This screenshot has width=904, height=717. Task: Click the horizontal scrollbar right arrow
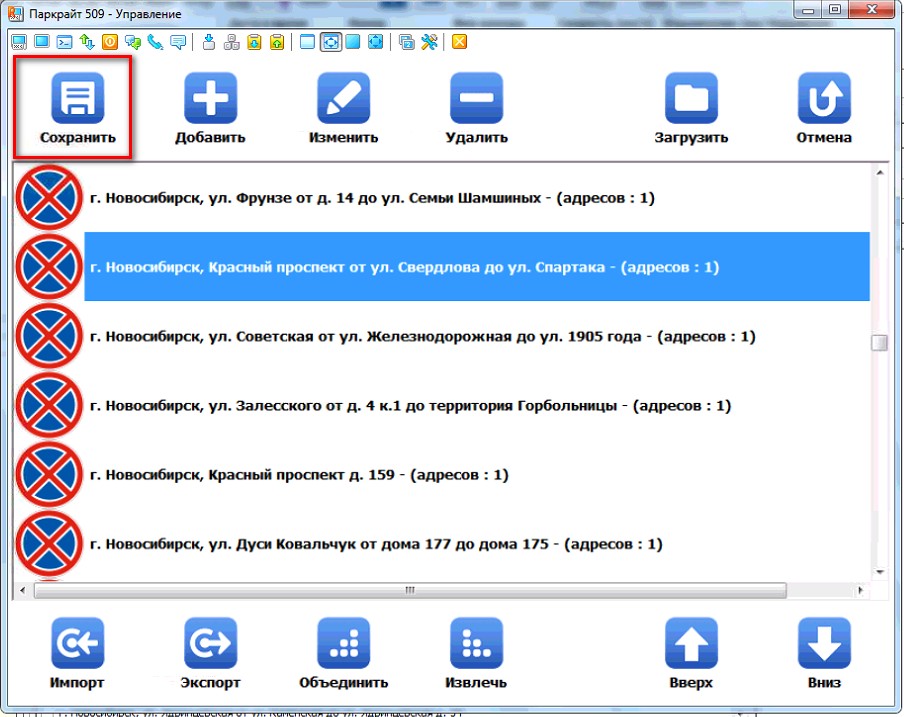tap(864, 590)
